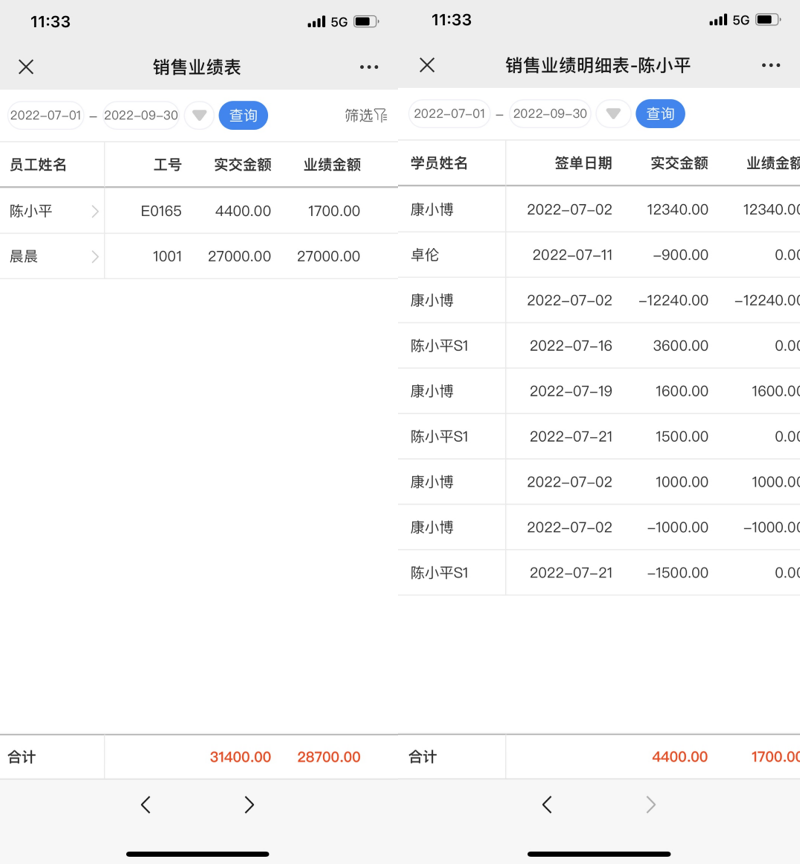Sort by 签单日期 column header
801x864 pixels.
[583, 163]
